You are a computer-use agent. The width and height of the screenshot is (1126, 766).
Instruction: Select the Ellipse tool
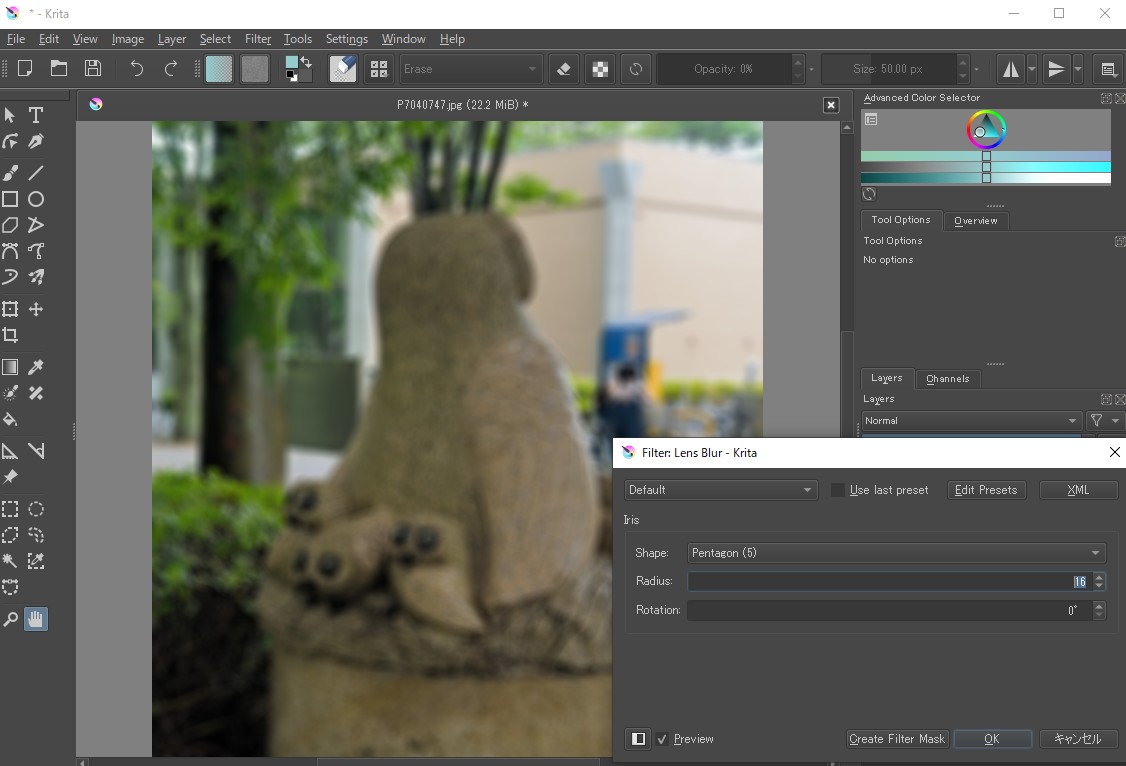coord(36,199)
